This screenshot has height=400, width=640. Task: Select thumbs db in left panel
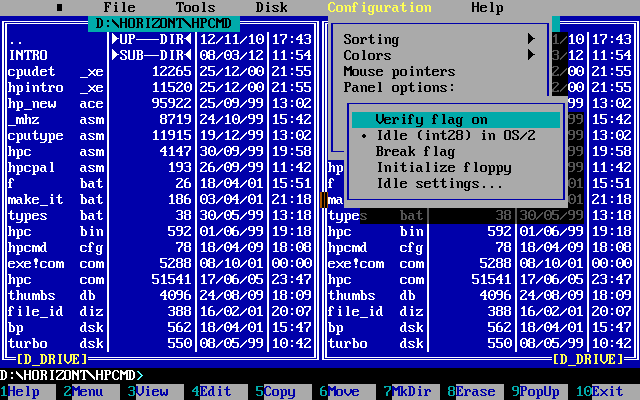coord(160,296)
